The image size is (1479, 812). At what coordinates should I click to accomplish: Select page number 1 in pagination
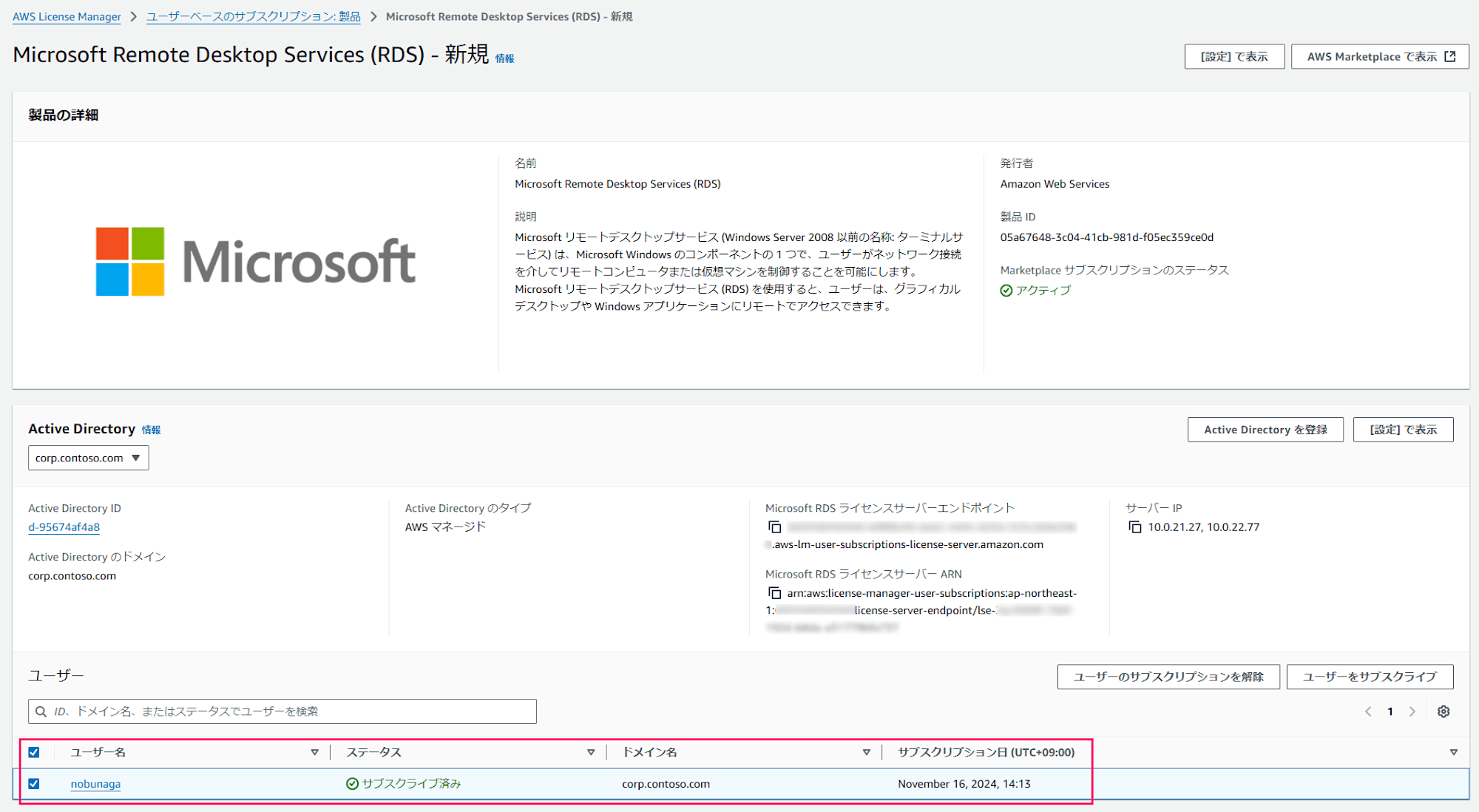click(1390, 711)
